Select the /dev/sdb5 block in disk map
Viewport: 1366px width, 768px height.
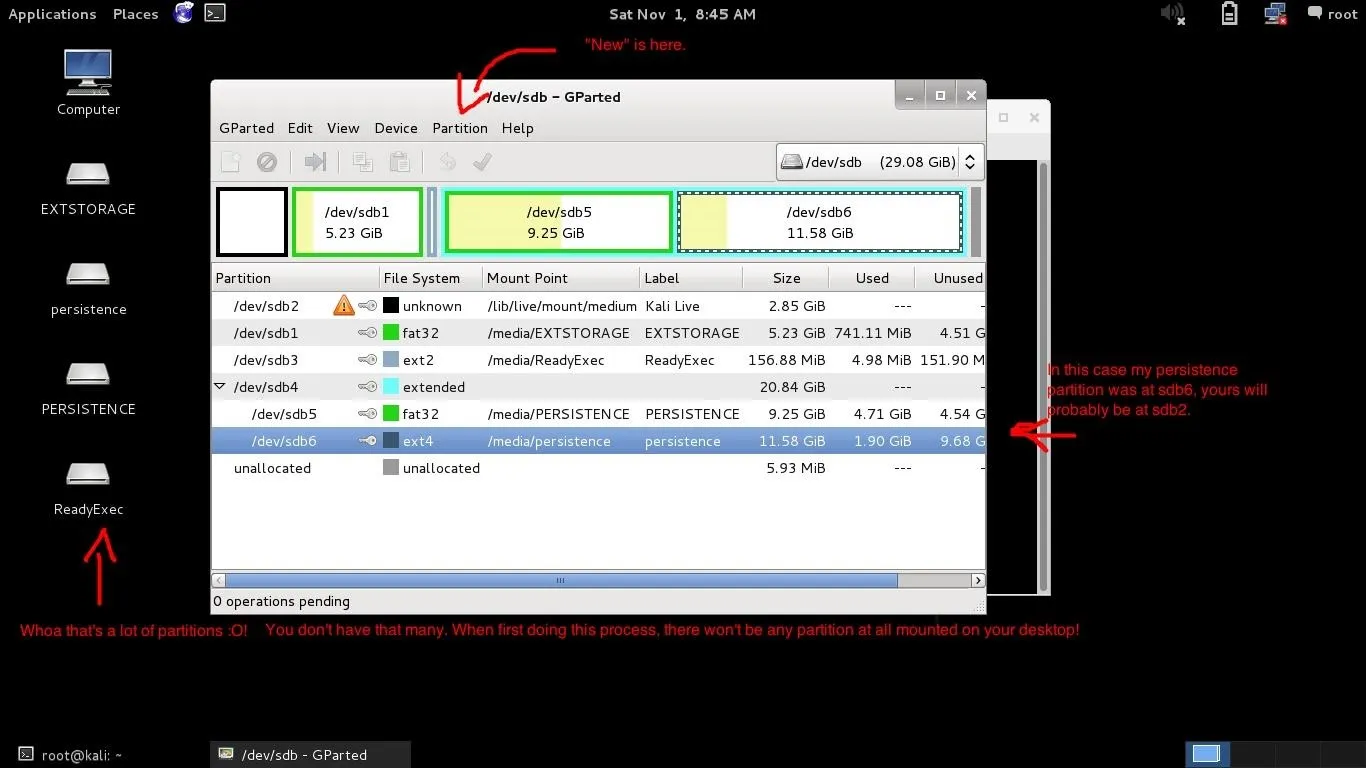[559, 222]
